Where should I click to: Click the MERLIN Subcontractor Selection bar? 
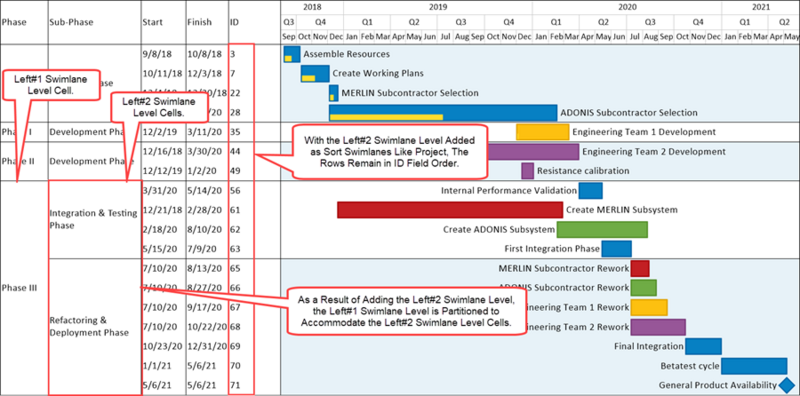click(x=333, y=93)
